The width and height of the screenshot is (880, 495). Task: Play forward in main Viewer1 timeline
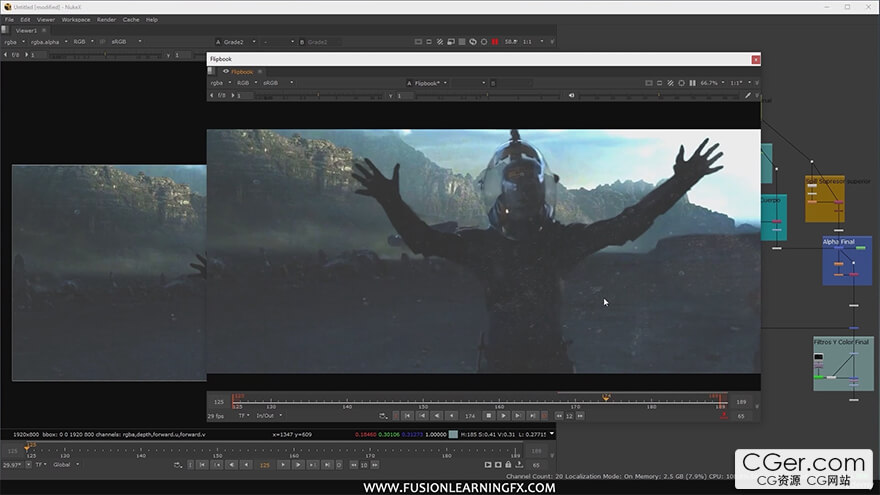[298, 464]
